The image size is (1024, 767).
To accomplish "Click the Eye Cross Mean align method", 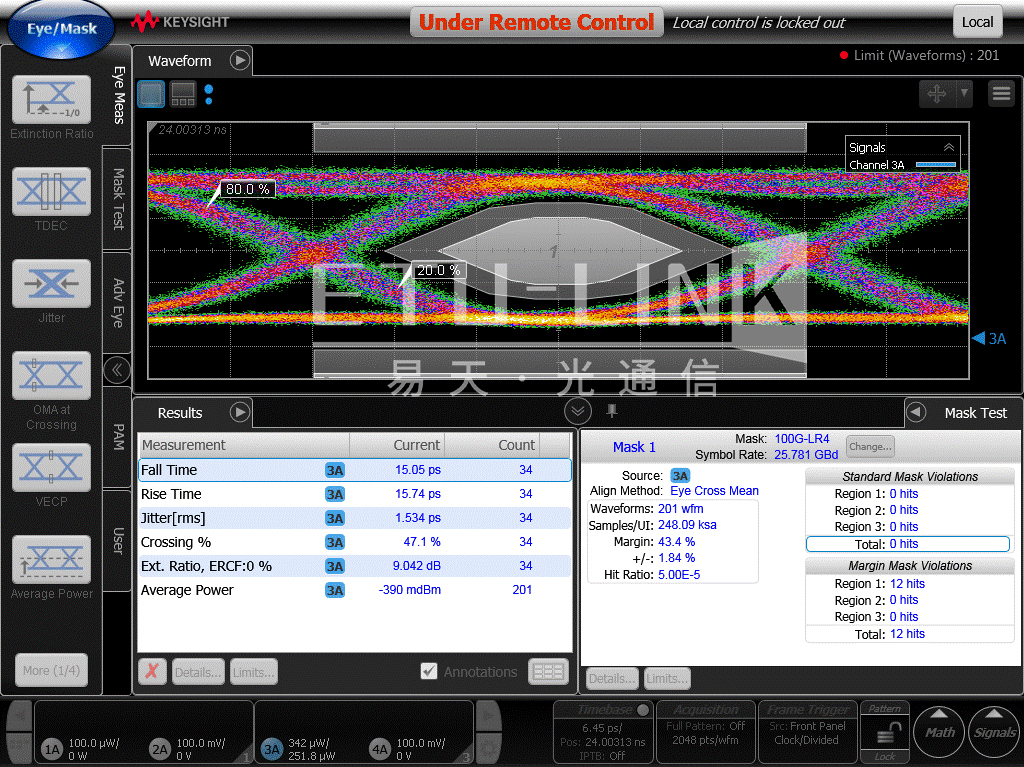I will (x=714, y=491).
